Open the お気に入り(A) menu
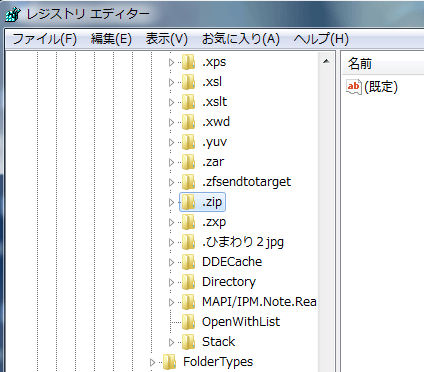The width and height of the screenshot is (424, 372). (x=241, y=39)
